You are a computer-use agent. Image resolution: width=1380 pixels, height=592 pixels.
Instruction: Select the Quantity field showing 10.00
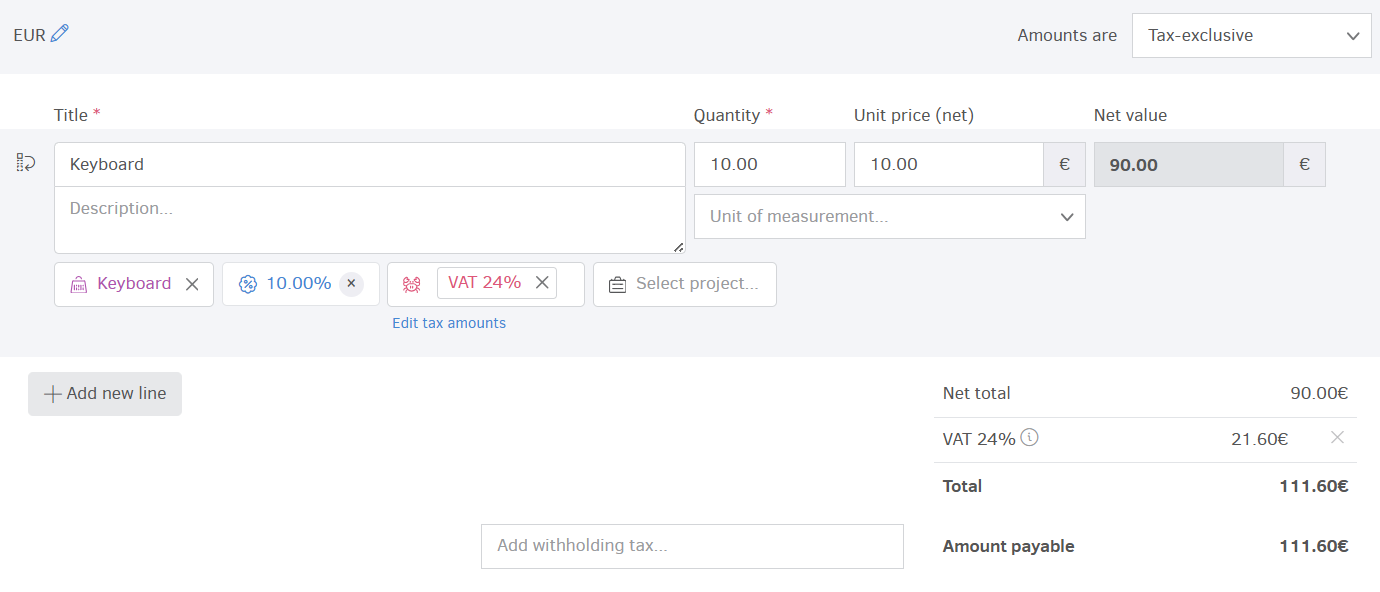(769, 163)
